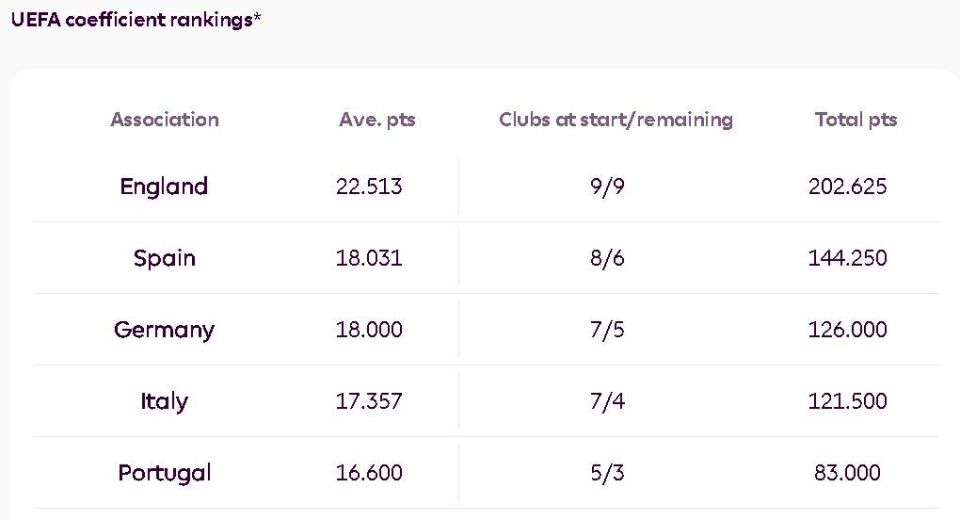Click Italy's 17.357 average points value
The height and width of the screenshot is (520, 960).
pos(369,401)
